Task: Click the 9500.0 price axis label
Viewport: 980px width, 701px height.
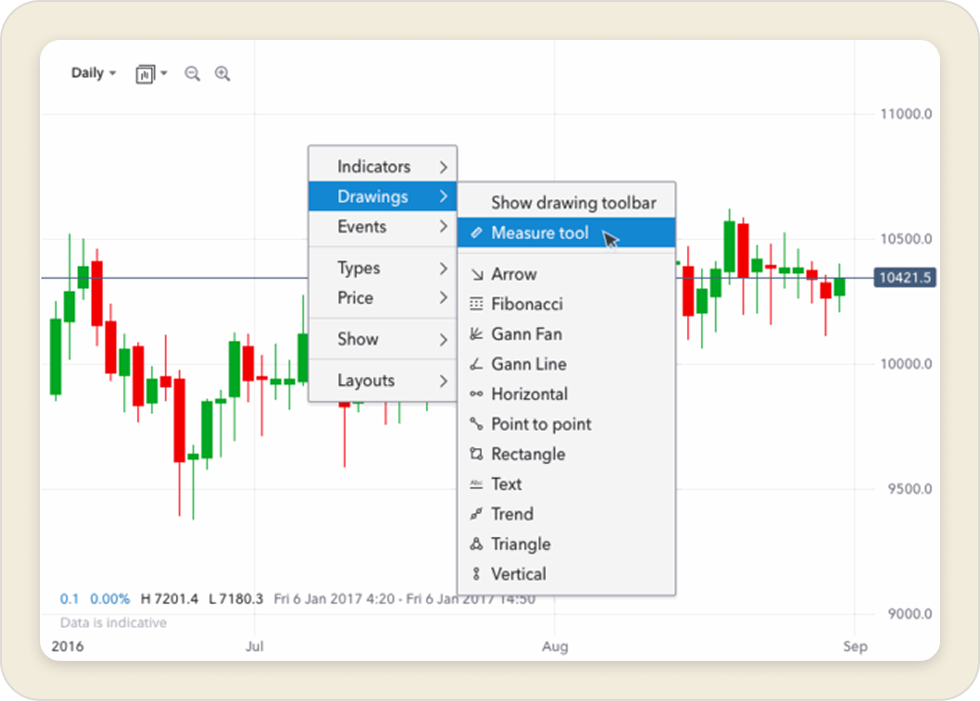Action: point(909,489)
